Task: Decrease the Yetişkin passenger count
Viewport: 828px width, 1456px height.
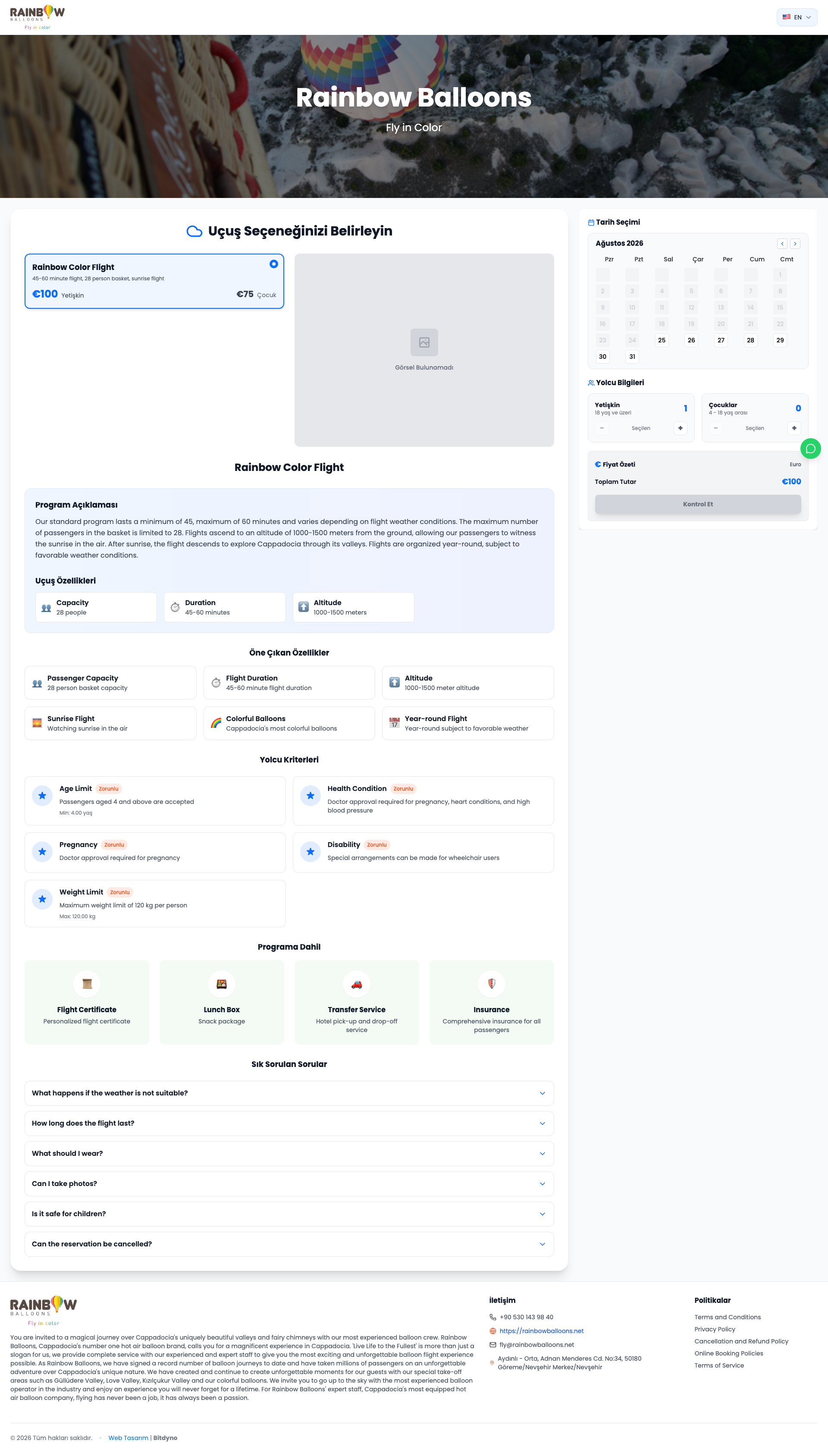Action: [602, 428]
